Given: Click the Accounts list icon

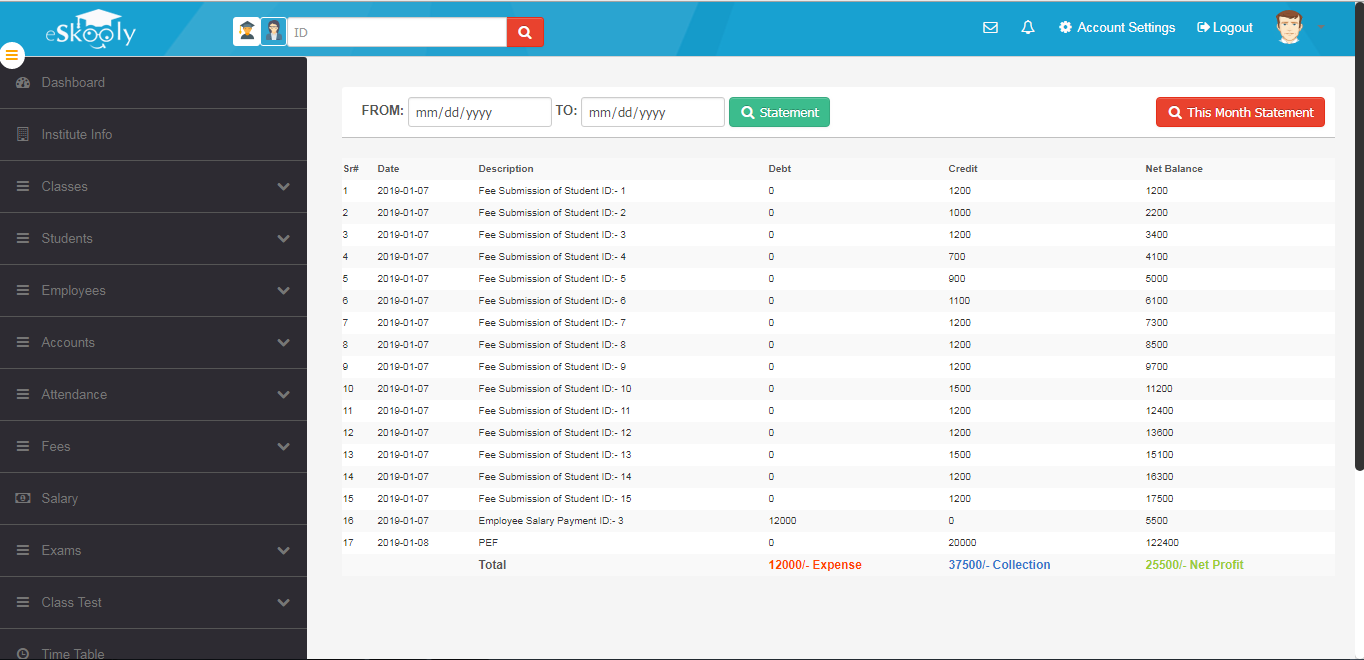Looking at the screenshot, I should click(23, 343).
